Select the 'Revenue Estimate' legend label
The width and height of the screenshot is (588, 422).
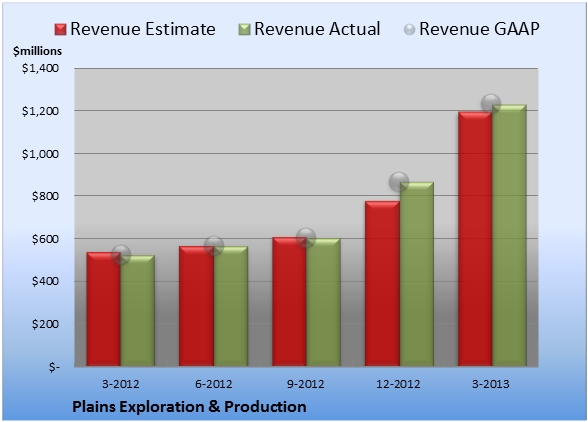pyautogui.click(x=143, y=29)
